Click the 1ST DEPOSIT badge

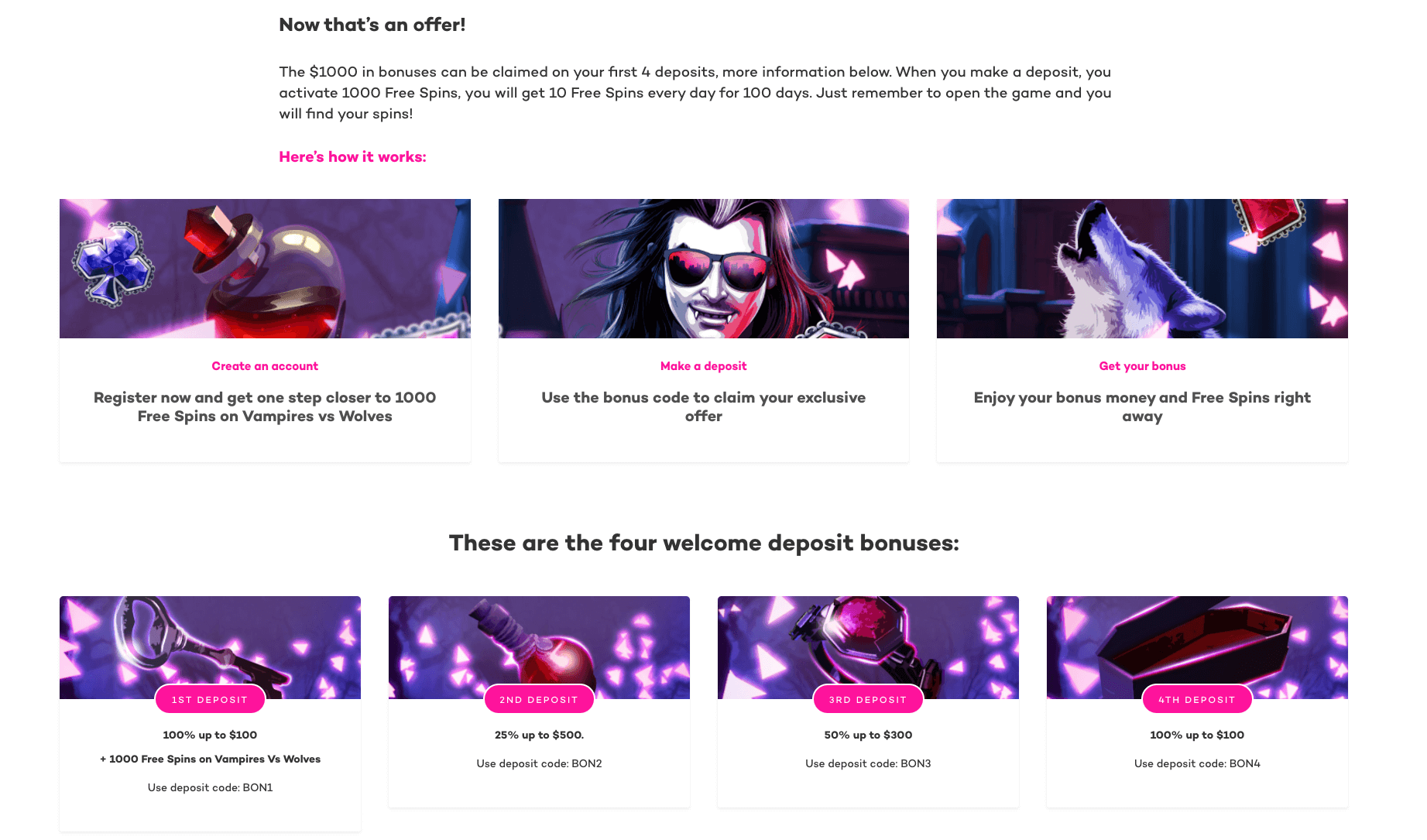click(x=210, y=699)
